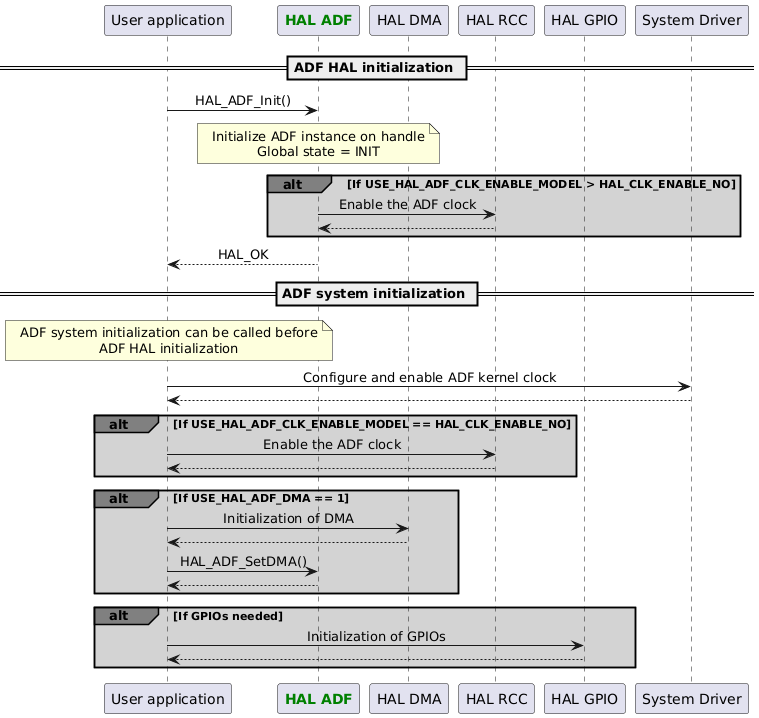759x718 pixels.
Task: Click the condition 'If USE_HAL_ADF_DMA == 1'
Action: click(x=260, y=499)
